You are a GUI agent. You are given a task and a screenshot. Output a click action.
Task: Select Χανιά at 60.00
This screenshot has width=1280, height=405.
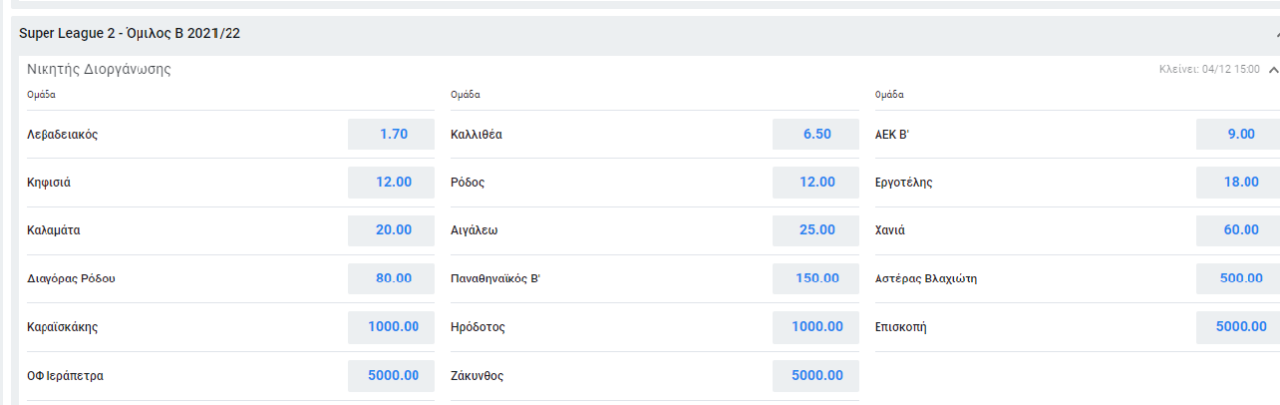(1239, 230)
